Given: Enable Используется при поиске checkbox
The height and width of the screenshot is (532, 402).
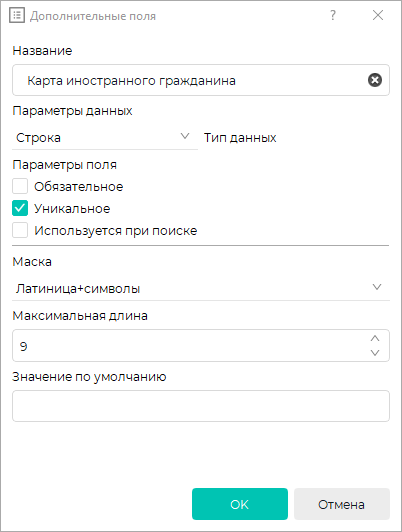Looking at the screenshot, I should (x=20, y=230).
